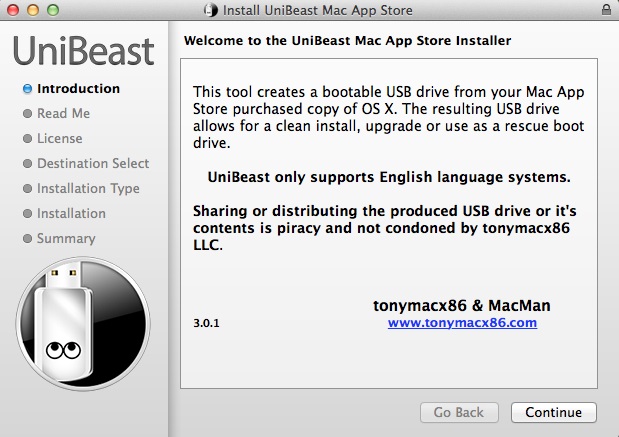
Task: Click the gray bullet beside Installation Type
Action: tap(27, 189)
